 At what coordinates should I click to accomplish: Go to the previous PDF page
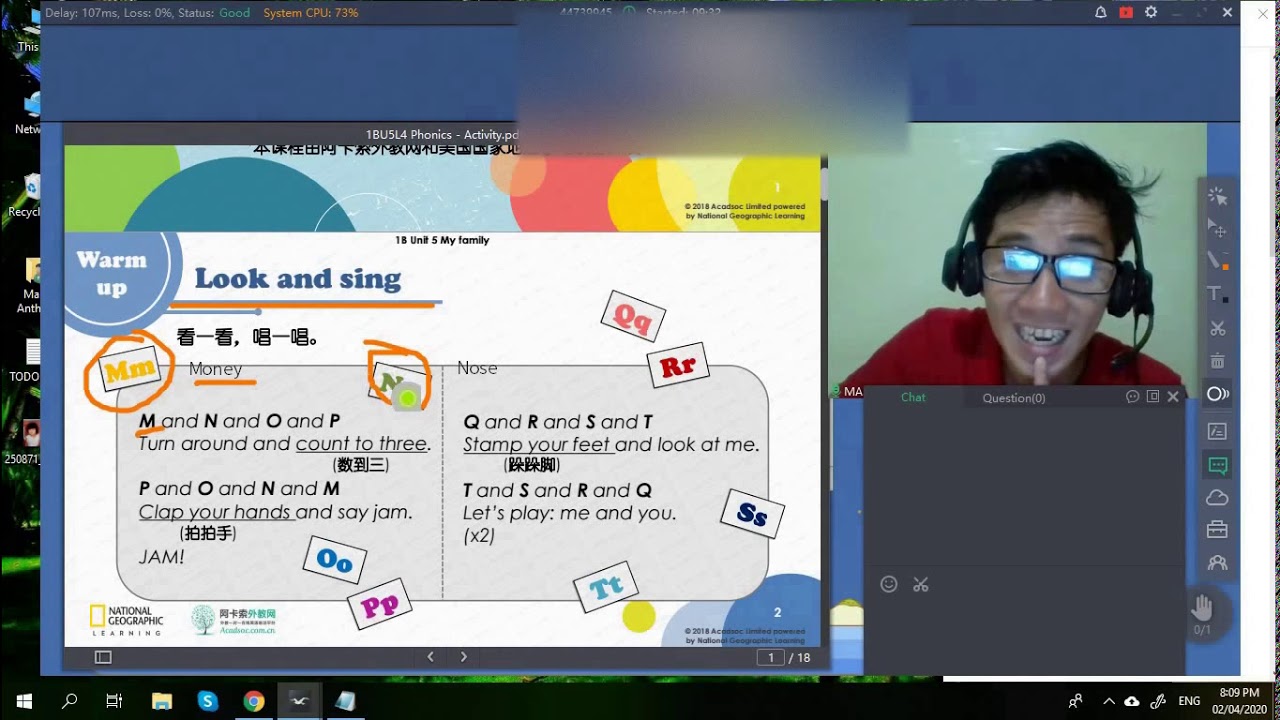(x=431, y=657)
